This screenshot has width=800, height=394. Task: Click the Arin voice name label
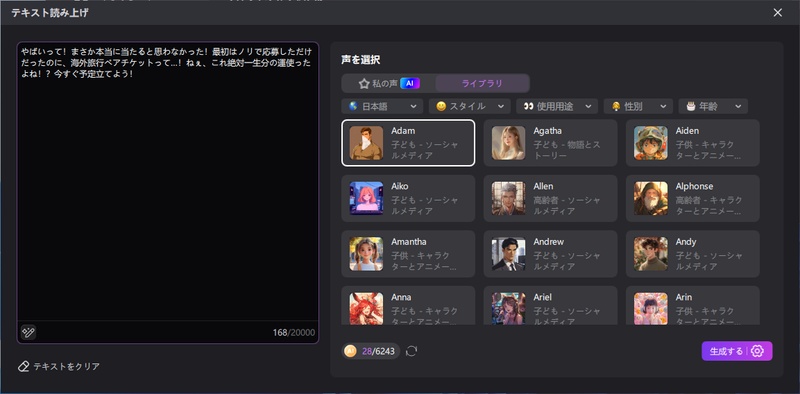pyautogui.click(x=684, y=297)
